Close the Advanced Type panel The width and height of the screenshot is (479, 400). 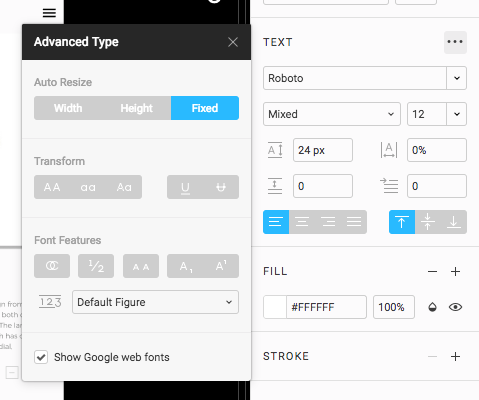(x=233, y=42)
